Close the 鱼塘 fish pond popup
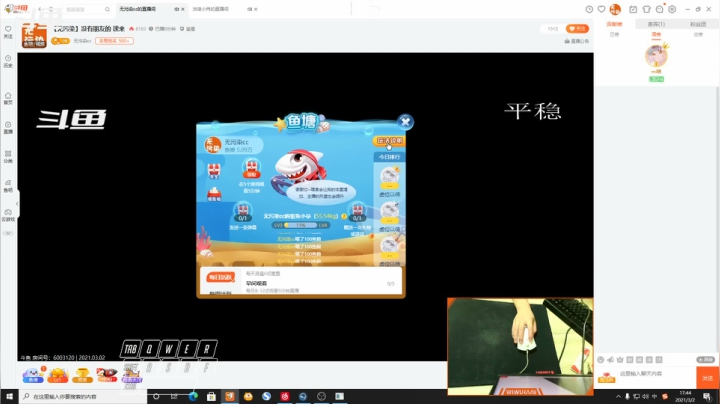Image resolution: width=720 pixels, height=404 pixels. point(405,122)
